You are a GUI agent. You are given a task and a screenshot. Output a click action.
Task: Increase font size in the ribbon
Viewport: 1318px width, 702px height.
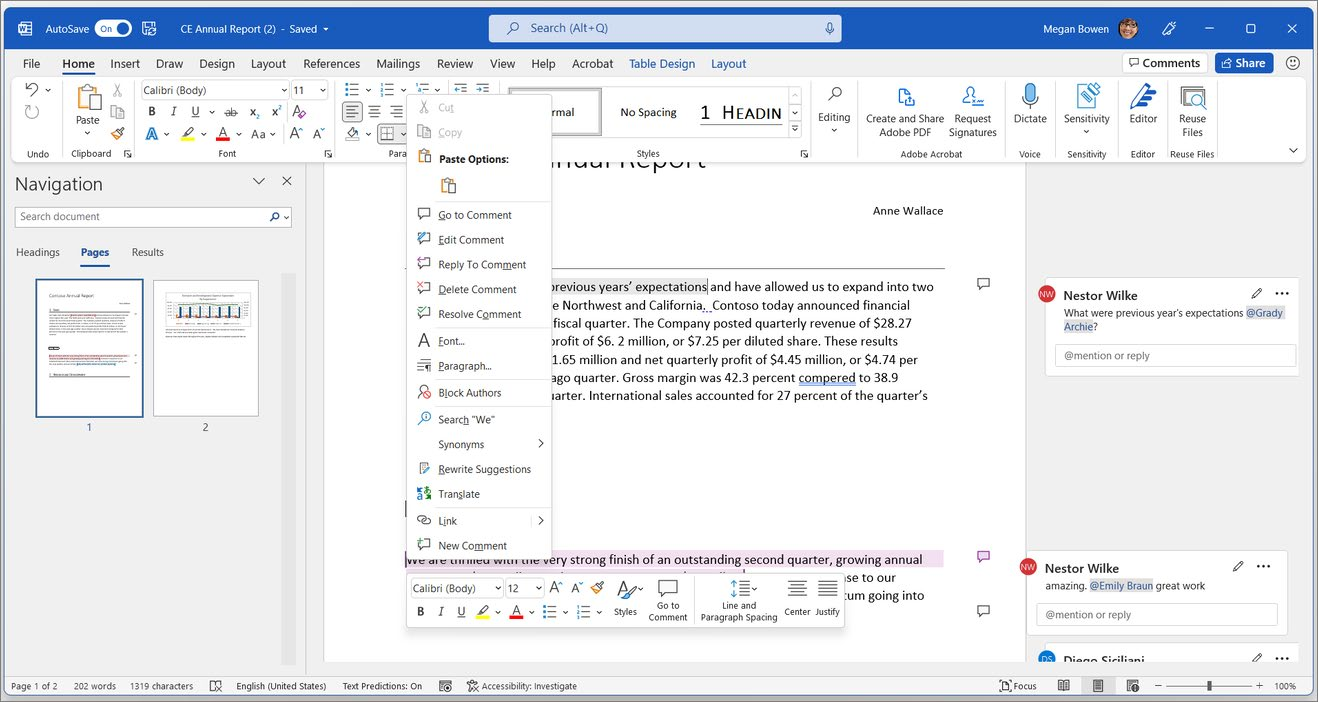296,133
